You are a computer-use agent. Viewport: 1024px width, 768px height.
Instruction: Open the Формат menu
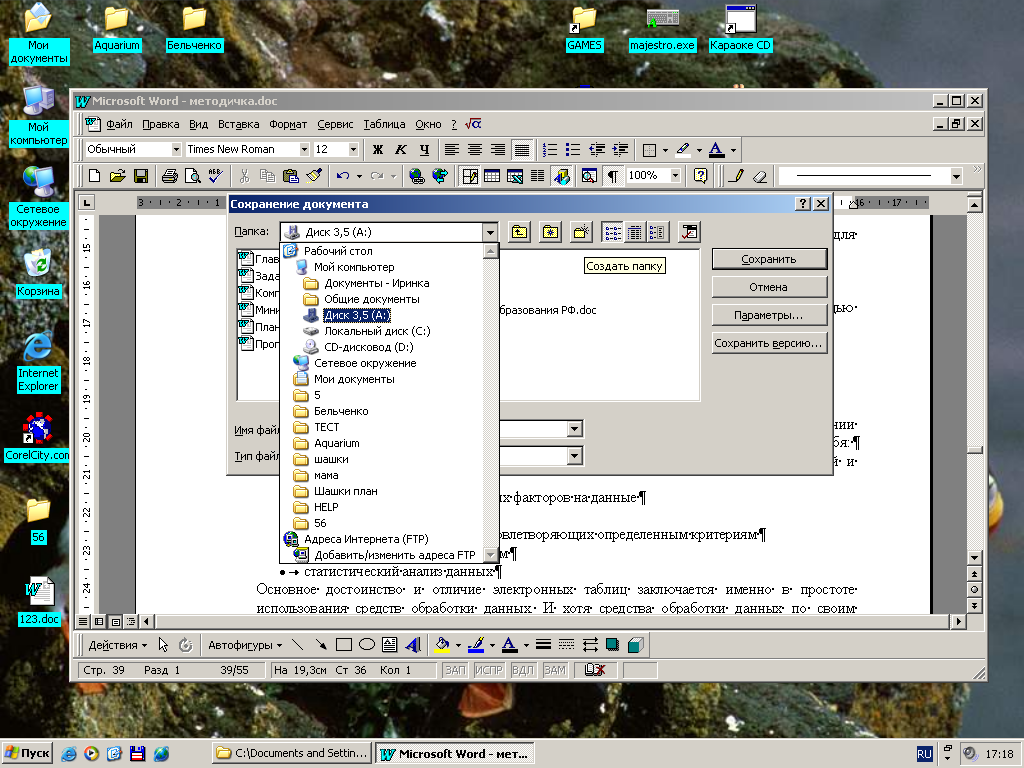(x=288, y=124)
